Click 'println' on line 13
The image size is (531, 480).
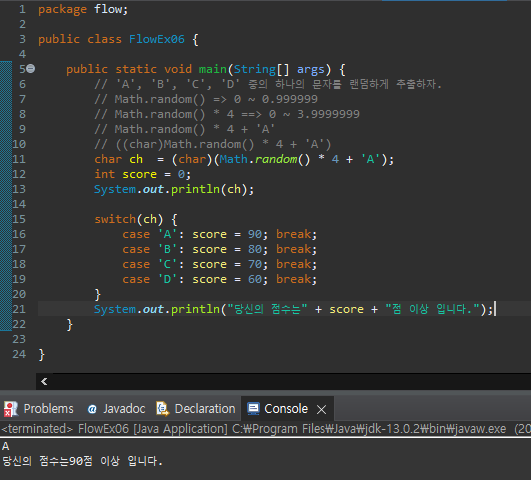tap(195, 189)
